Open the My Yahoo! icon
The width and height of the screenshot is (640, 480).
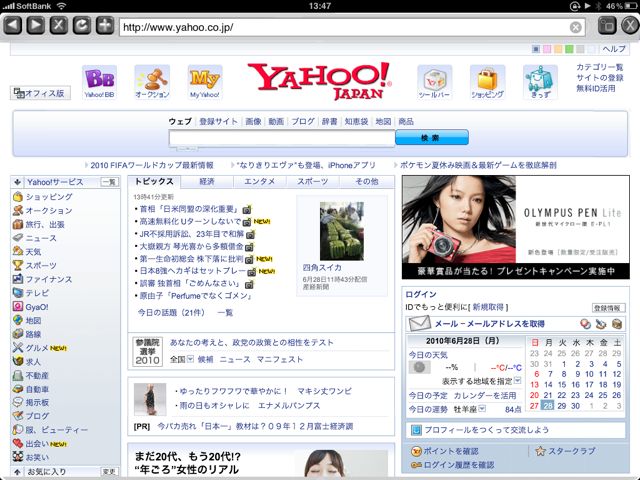pyautogui.click(x=205, y=82)
